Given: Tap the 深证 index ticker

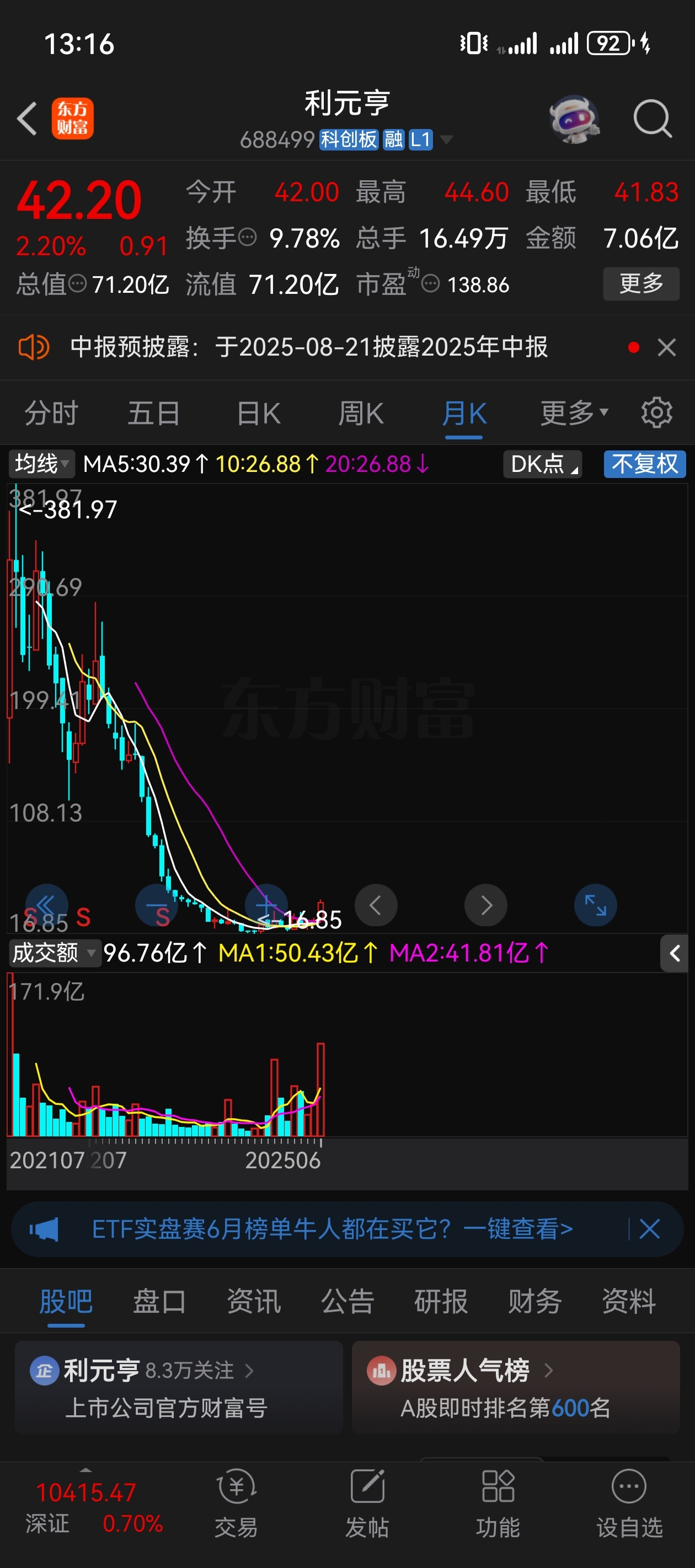Looking at the screenshot, I should pyautogui.click(x=93, y=1508).
